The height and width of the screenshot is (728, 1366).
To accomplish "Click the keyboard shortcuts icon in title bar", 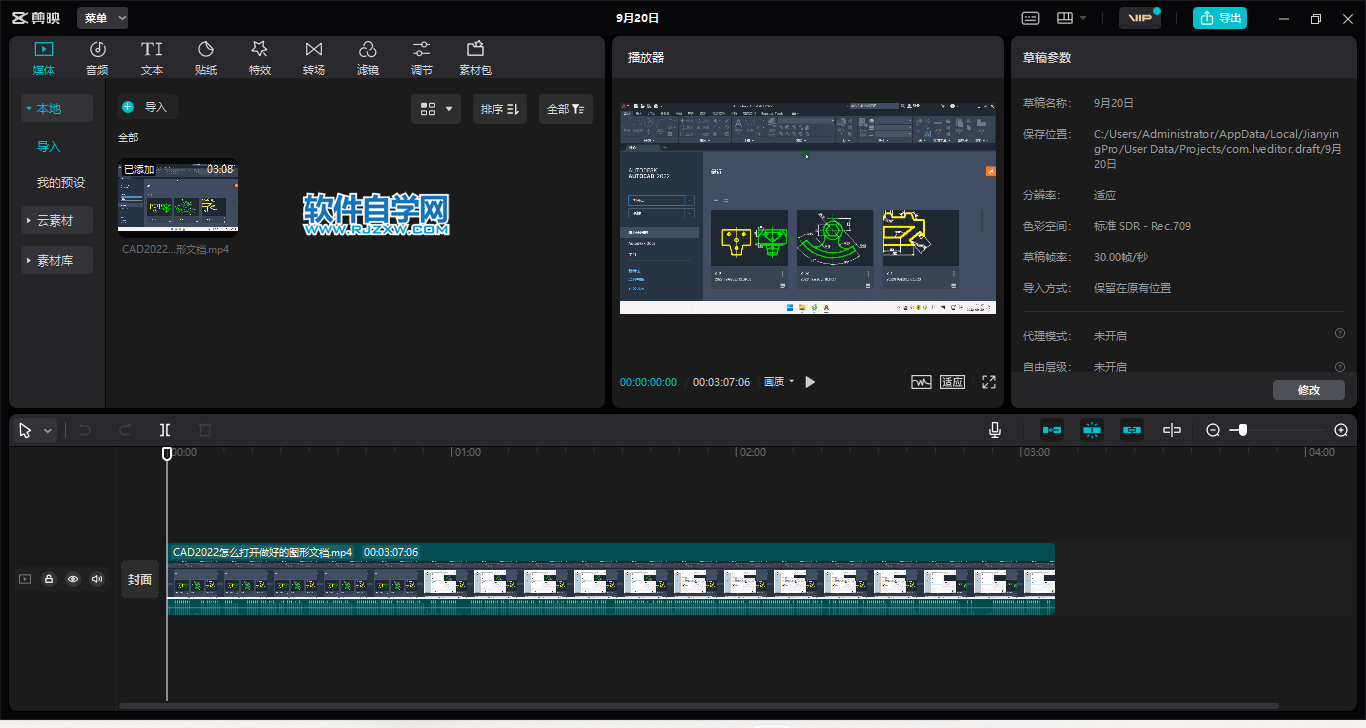I will (1030, 18).
